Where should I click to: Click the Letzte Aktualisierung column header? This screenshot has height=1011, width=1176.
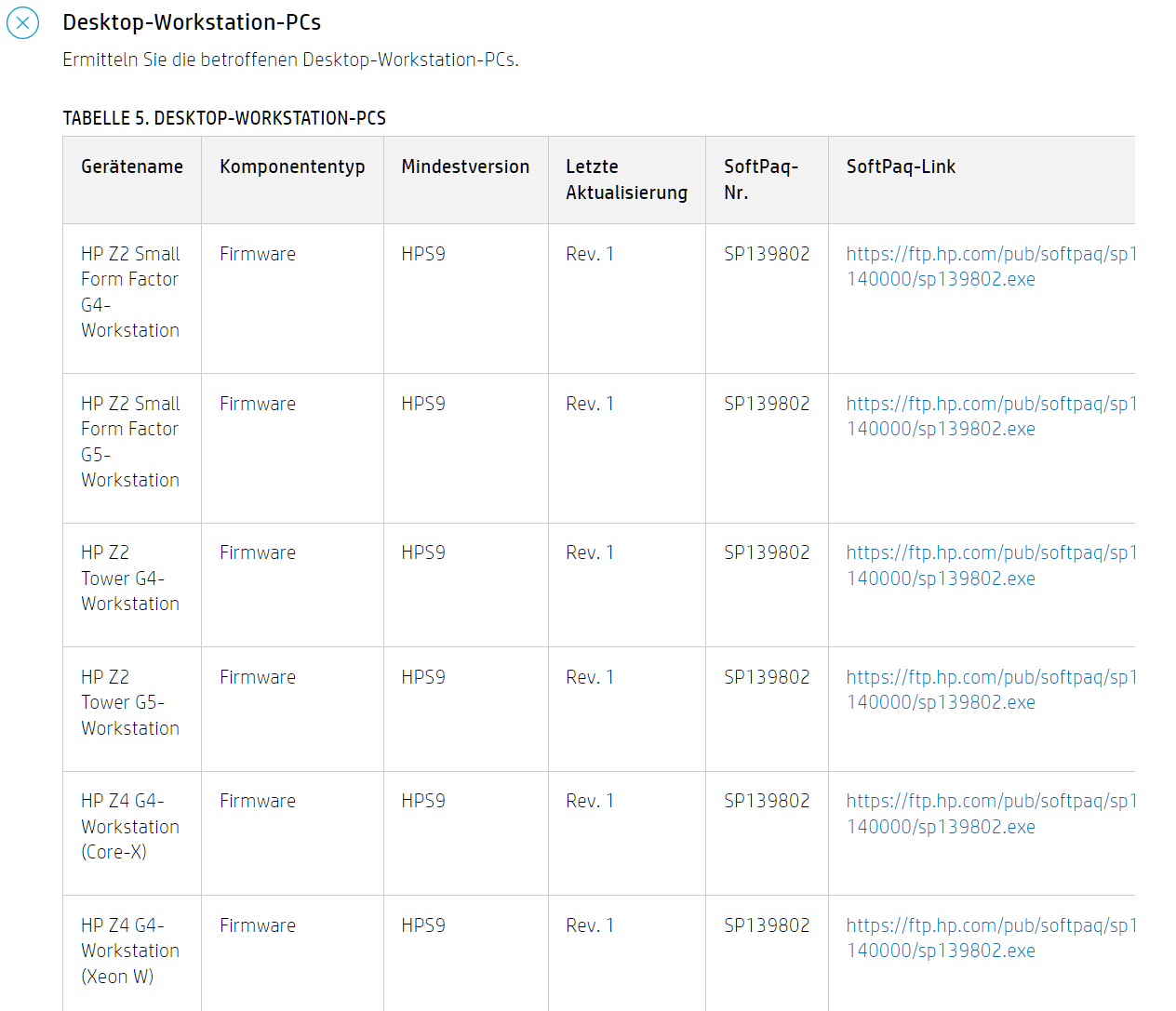626,180
